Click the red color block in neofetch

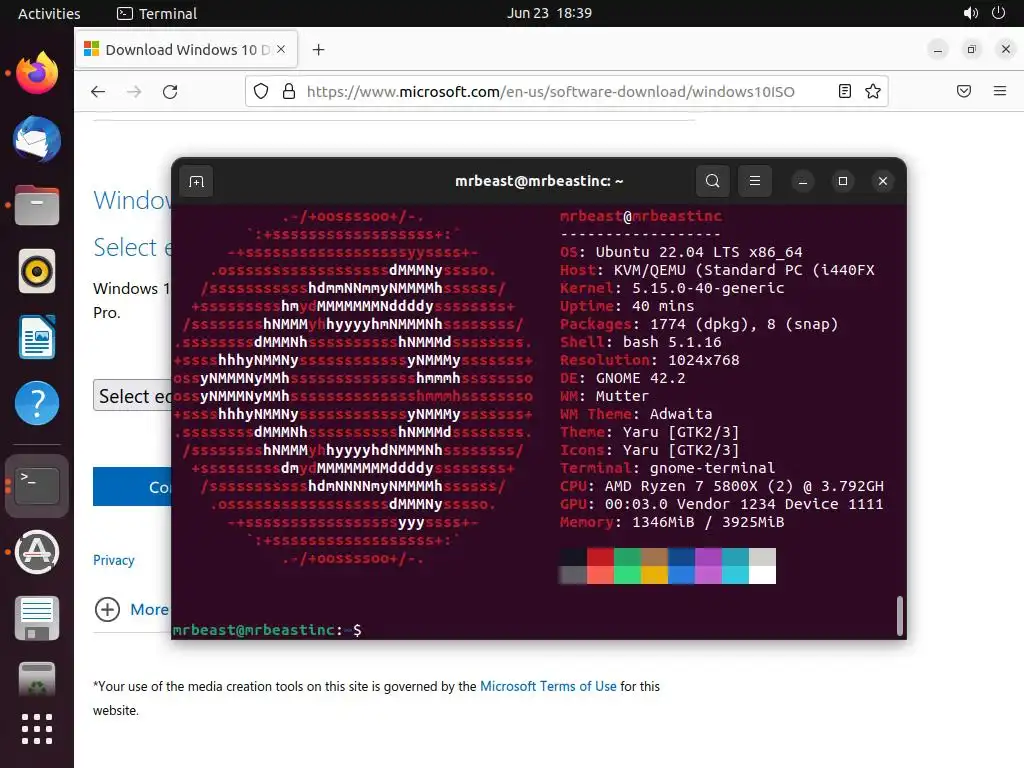(600, 557)
